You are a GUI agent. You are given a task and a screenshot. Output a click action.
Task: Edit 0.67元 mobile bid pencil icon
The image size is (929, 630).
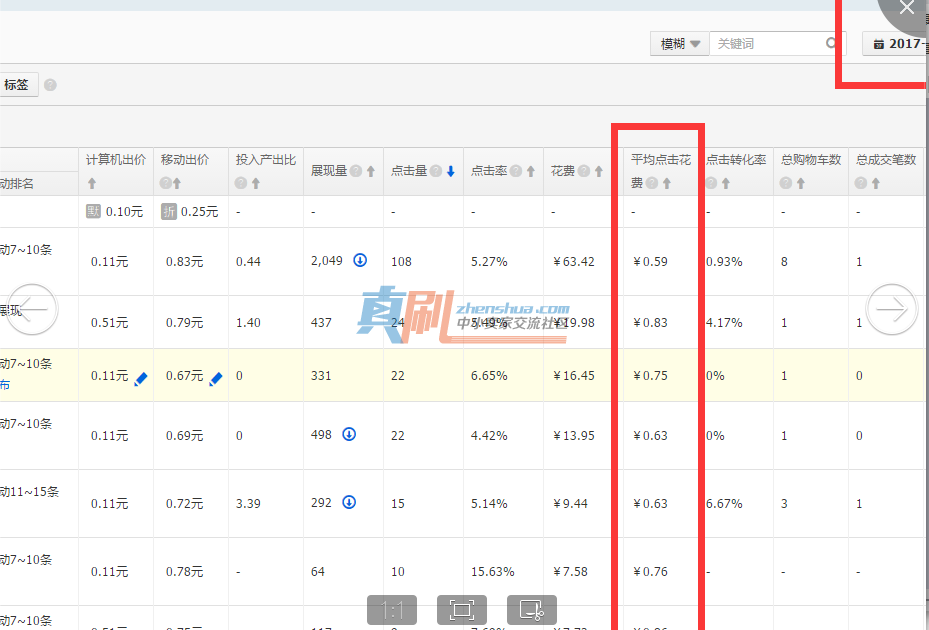(x=216, y=379)
